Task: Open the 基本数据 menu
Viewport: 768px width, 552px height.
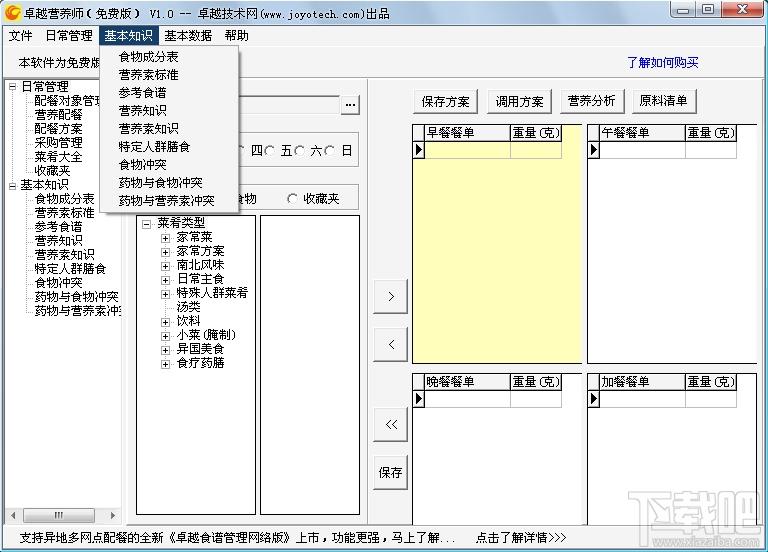Action: click(188, 35)
